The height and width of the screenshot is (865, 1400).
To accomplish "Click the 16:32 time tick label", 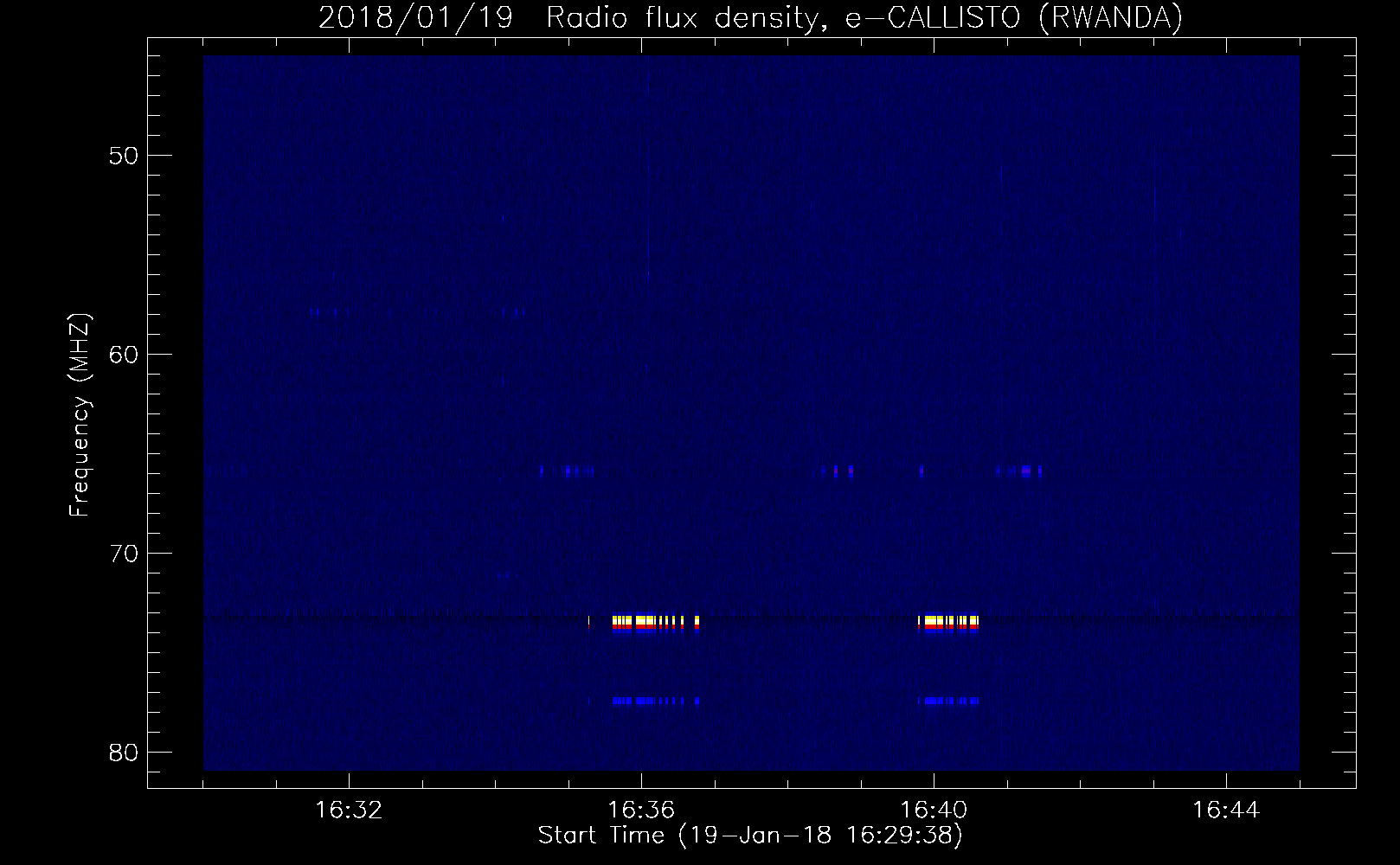I will click(x=349, y=811).
